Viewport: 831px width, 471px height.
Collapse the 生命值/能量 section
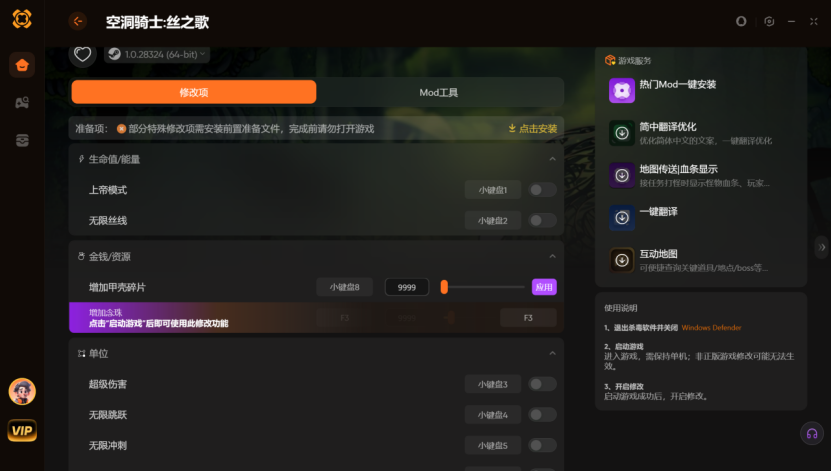click(x=552, y=159)
